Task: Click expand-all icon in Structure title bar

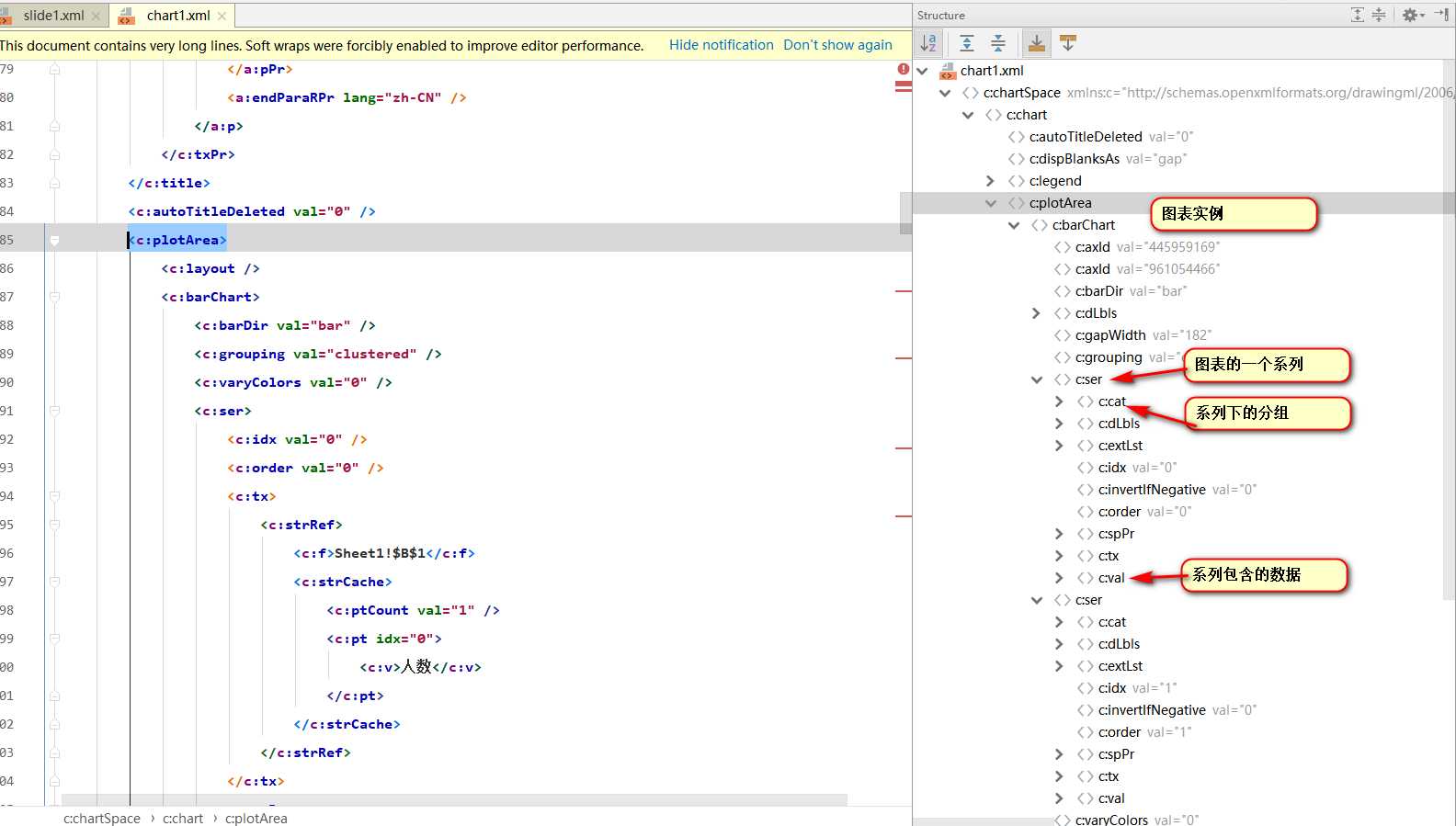Action: [x=1358, y=15]
